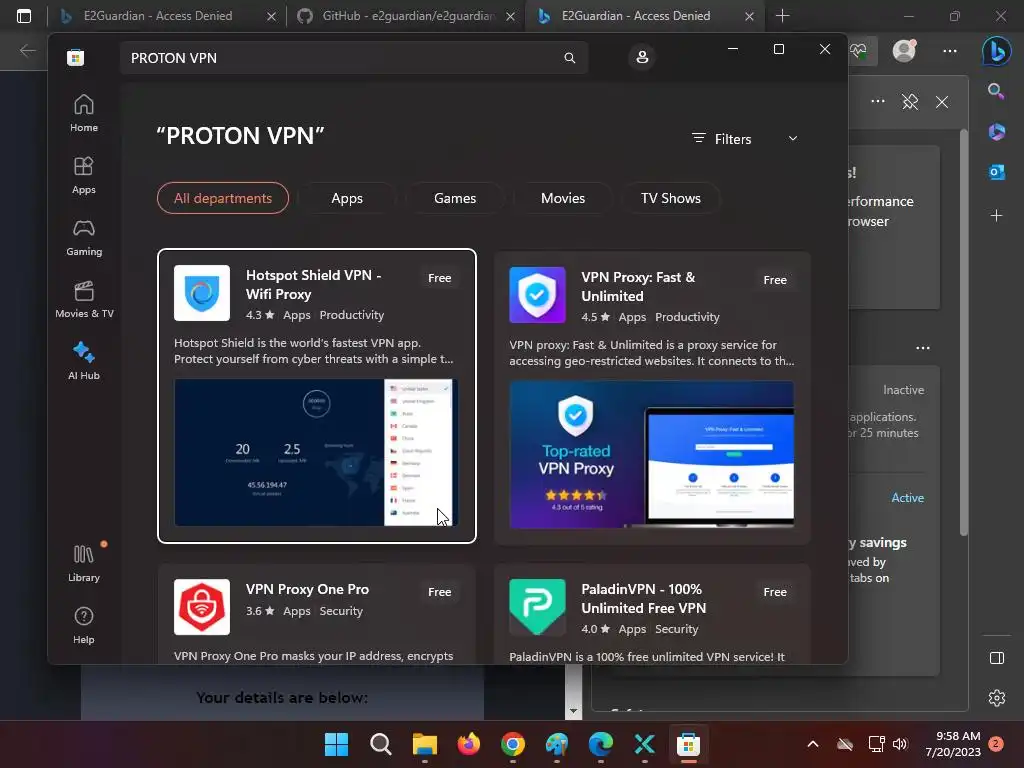Open Edge vertical tabs action menu
This screenshot has width=1024, height=768.
click(24, 16)
